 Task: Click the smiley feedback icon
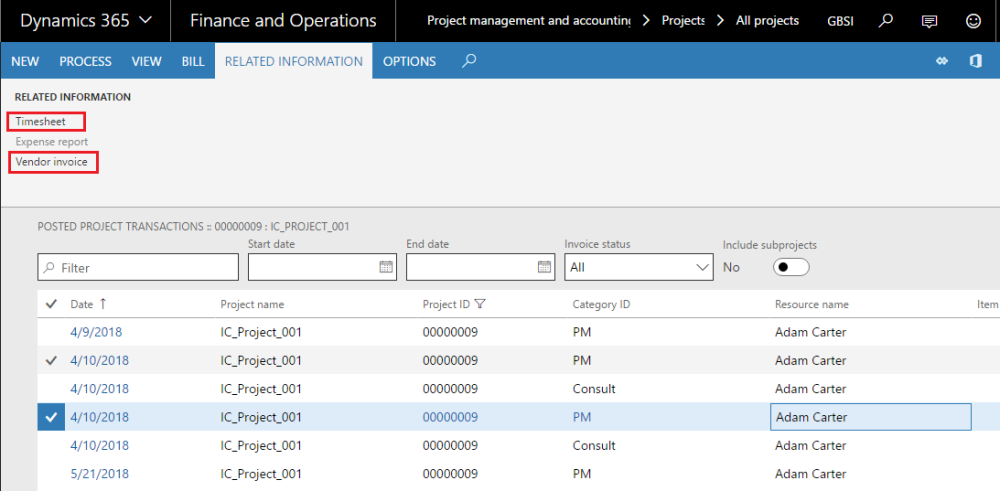[x=973, y=21]
